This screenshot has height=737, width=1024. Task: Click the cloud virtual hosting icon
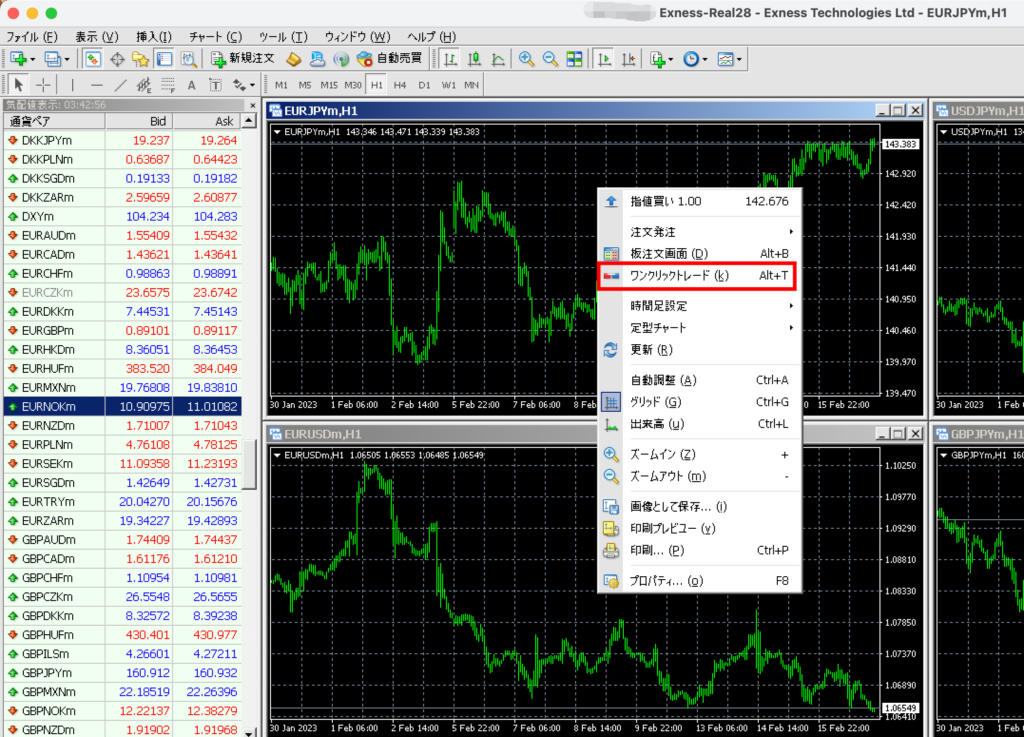click(317, 59)
